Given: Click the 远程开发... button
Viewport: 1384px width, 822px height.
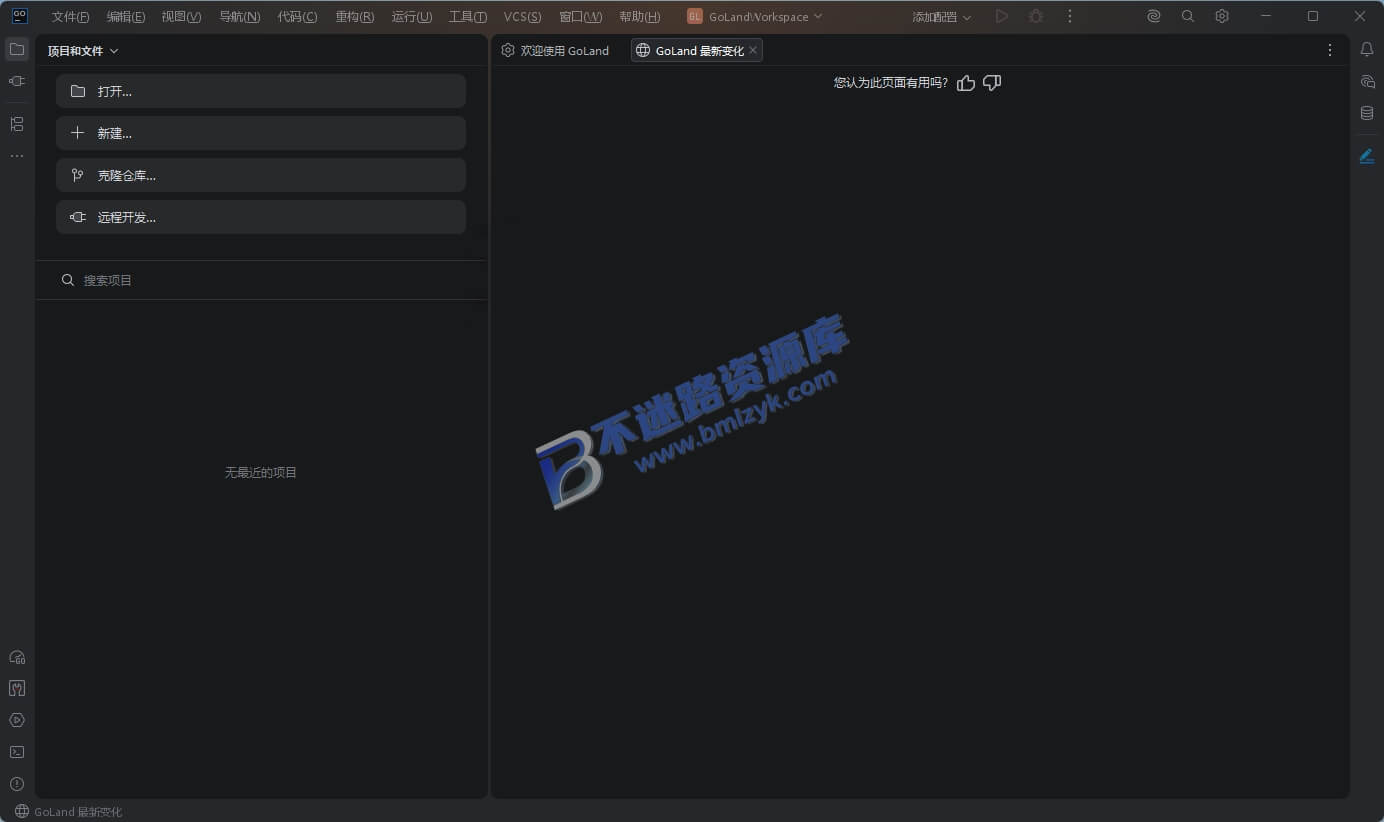Looking at the screenshot, I should point(261,217).
